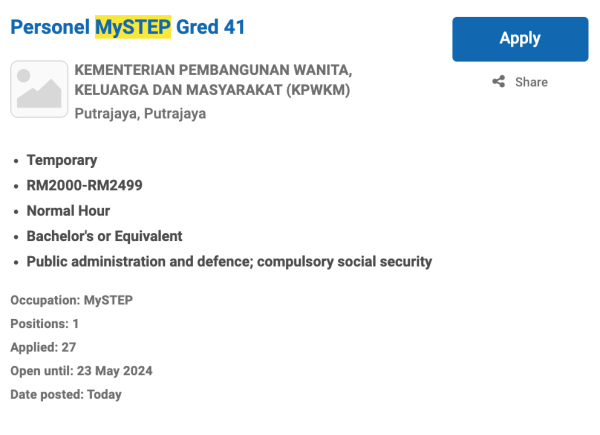Screen dimensions: 600x435
Task: Select the Date posted: Today line
Action: (x=66, y=394)
